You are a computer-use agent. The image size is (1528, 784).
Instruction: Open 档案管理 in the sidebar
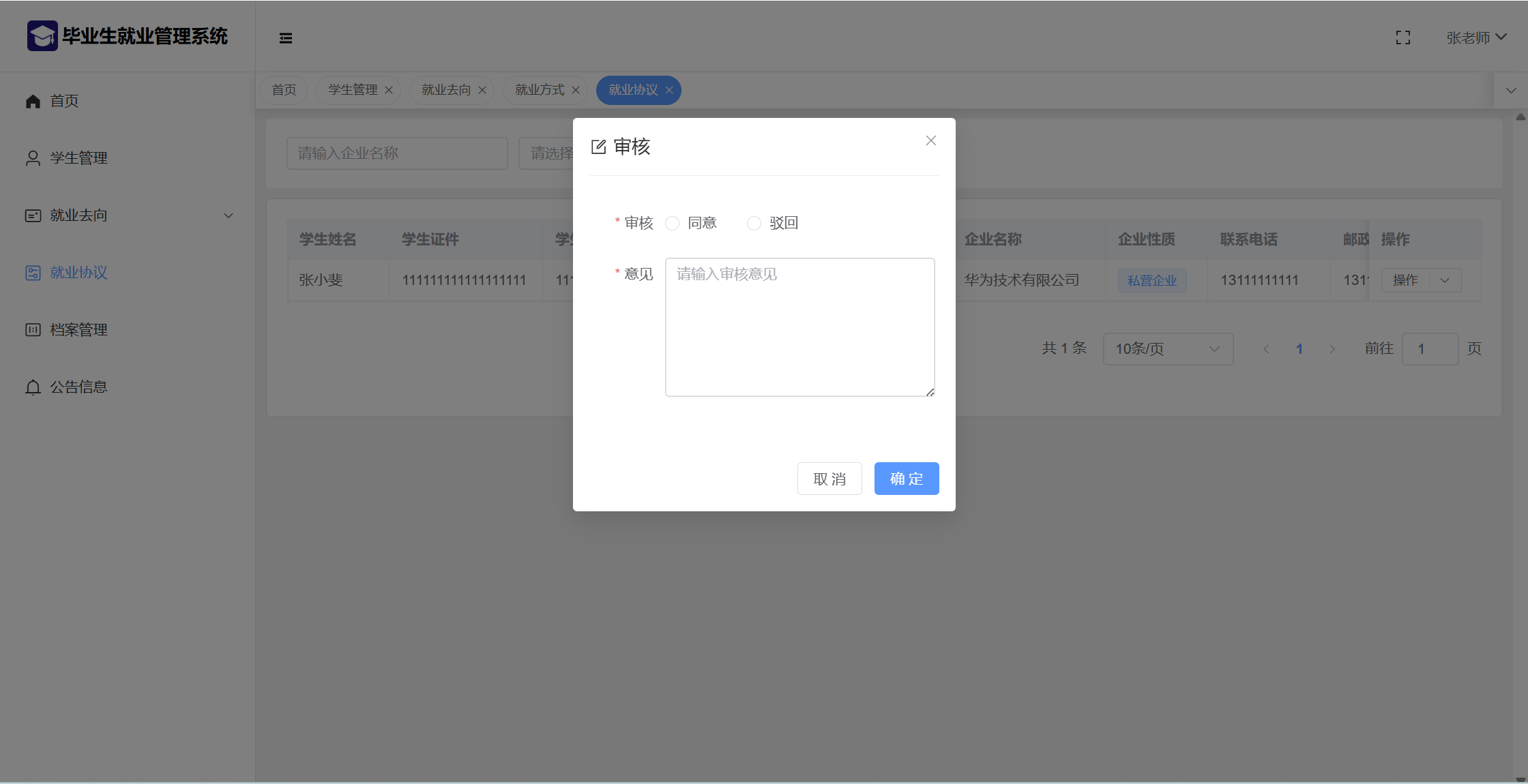(78, 330)
